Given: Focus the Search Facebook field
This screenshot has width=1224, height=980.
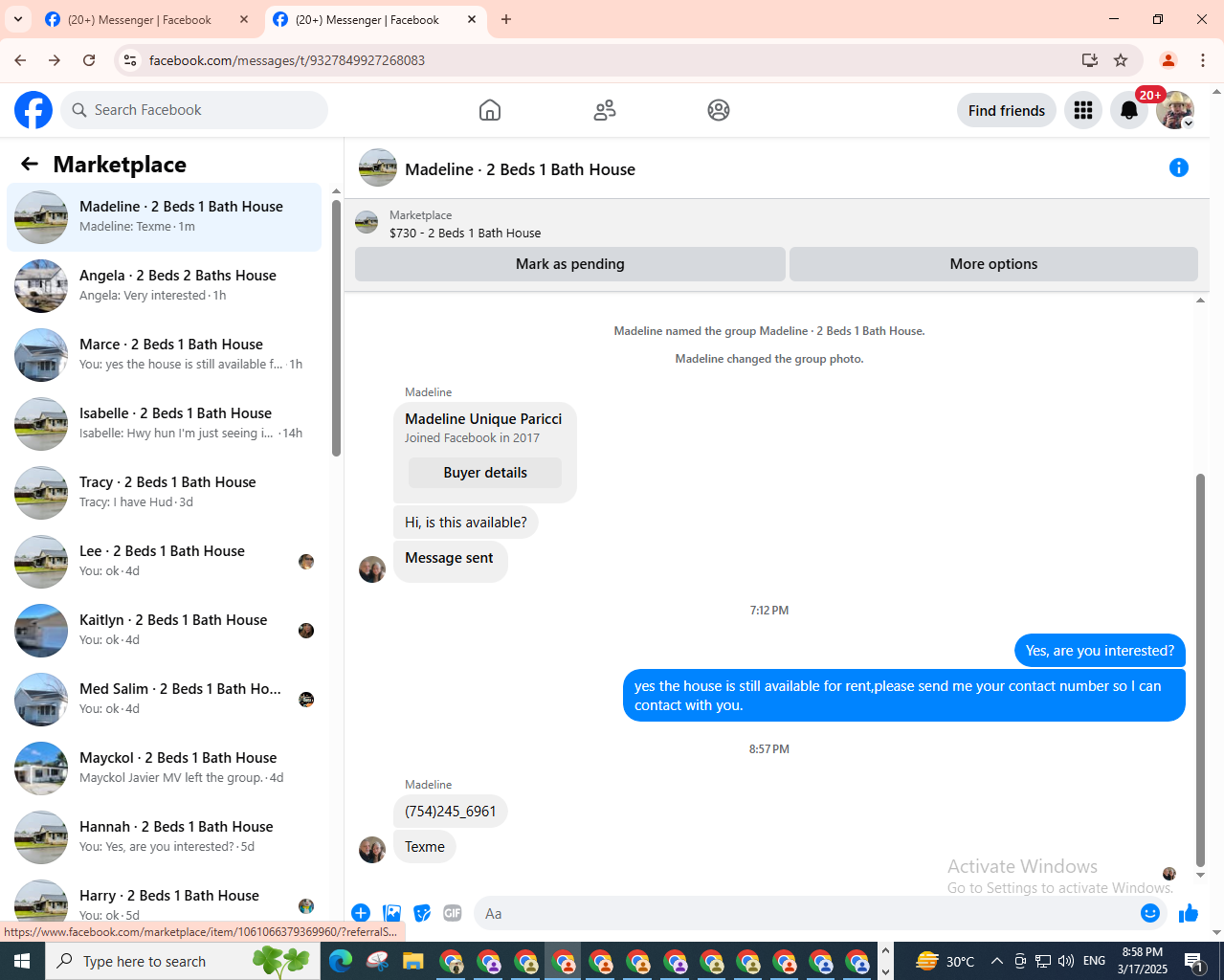Looking at the screenshot, I should (195, 110).
